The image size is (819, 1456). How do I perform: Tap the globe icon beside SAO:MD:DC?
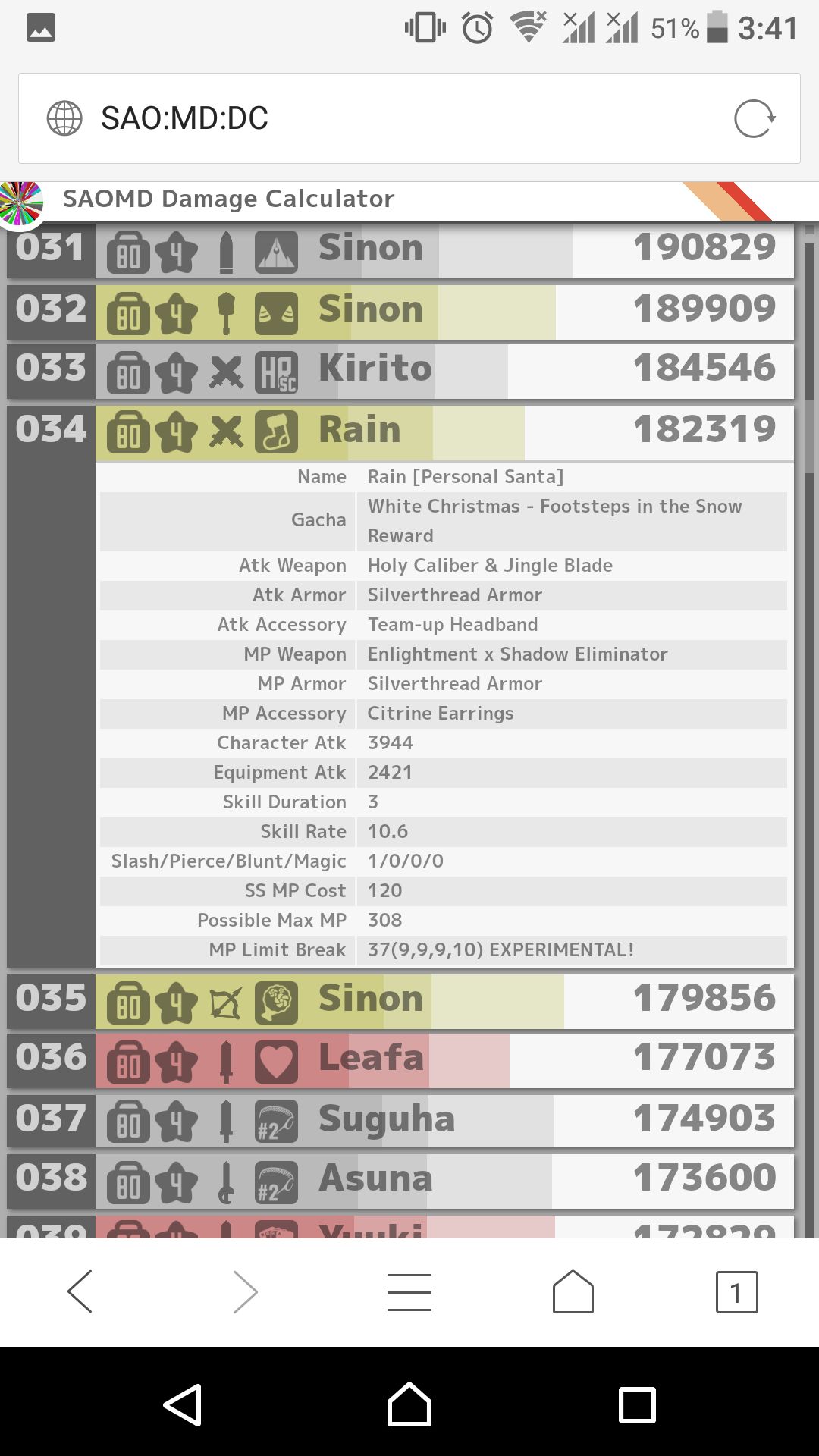pos(64,118)
